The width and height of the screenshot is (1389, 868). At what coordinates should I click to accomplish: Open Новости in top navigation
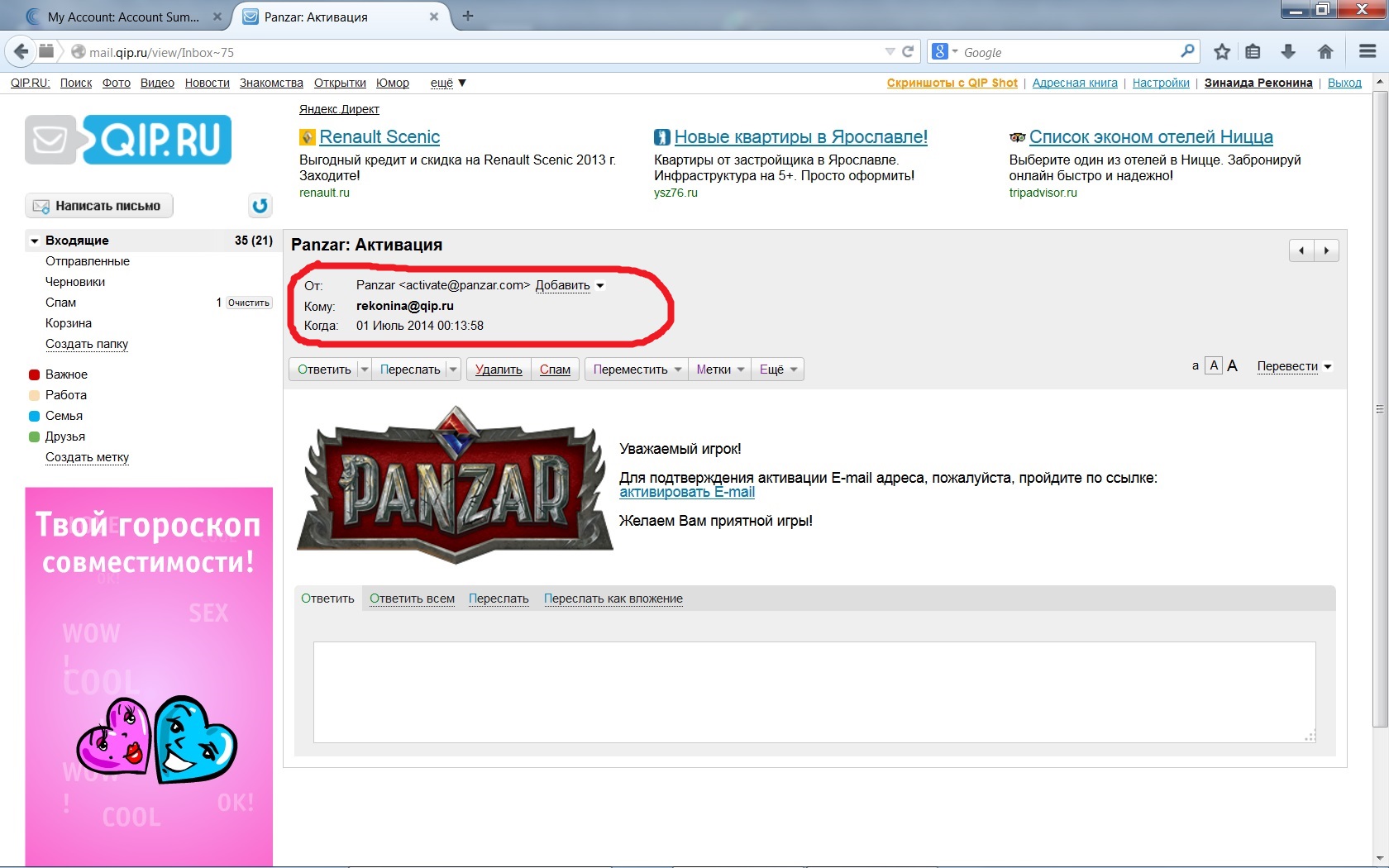[207, 83]
